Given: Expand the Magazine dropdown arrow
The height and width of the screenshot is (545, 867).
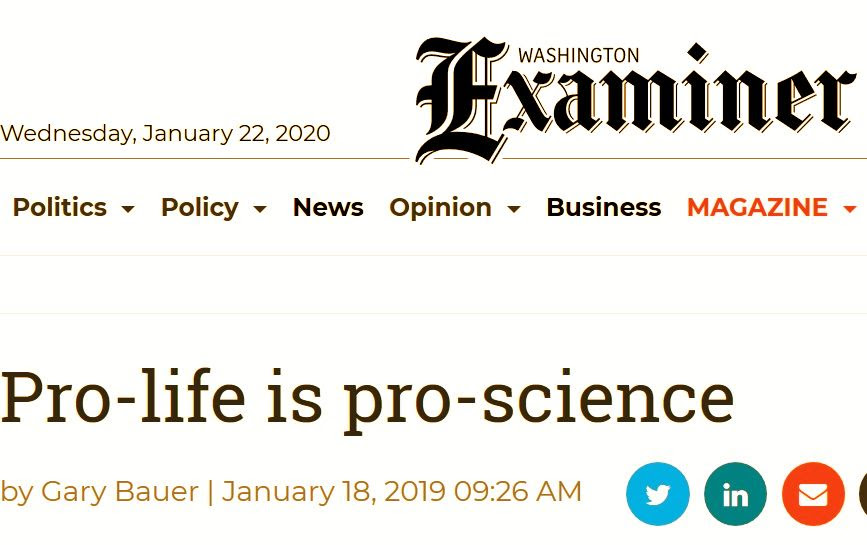Looking at the screenshot, I should click(850, 209).
